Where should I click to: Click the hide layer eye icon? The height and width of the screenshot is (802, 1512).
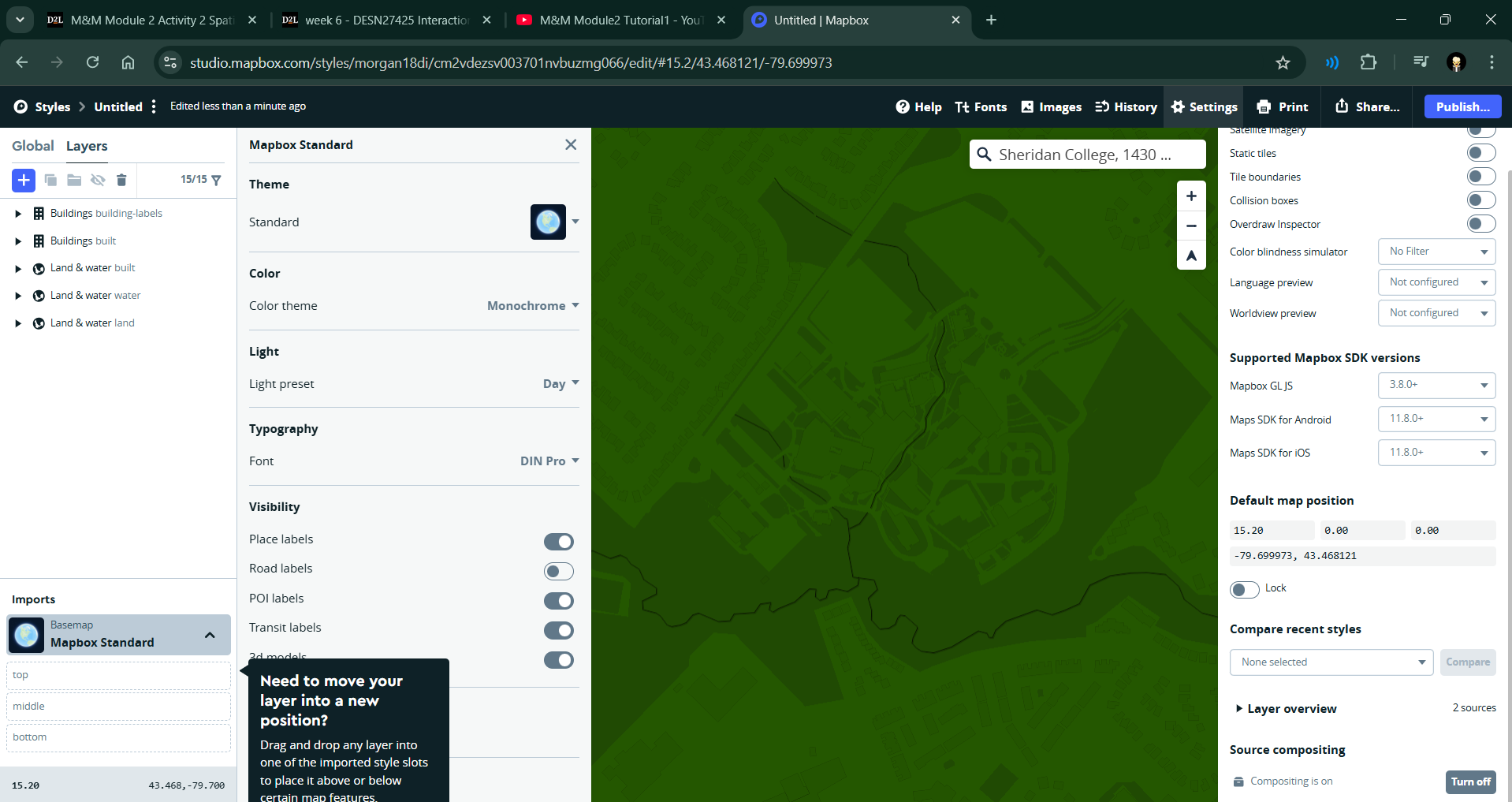click(x=98, y=180)
